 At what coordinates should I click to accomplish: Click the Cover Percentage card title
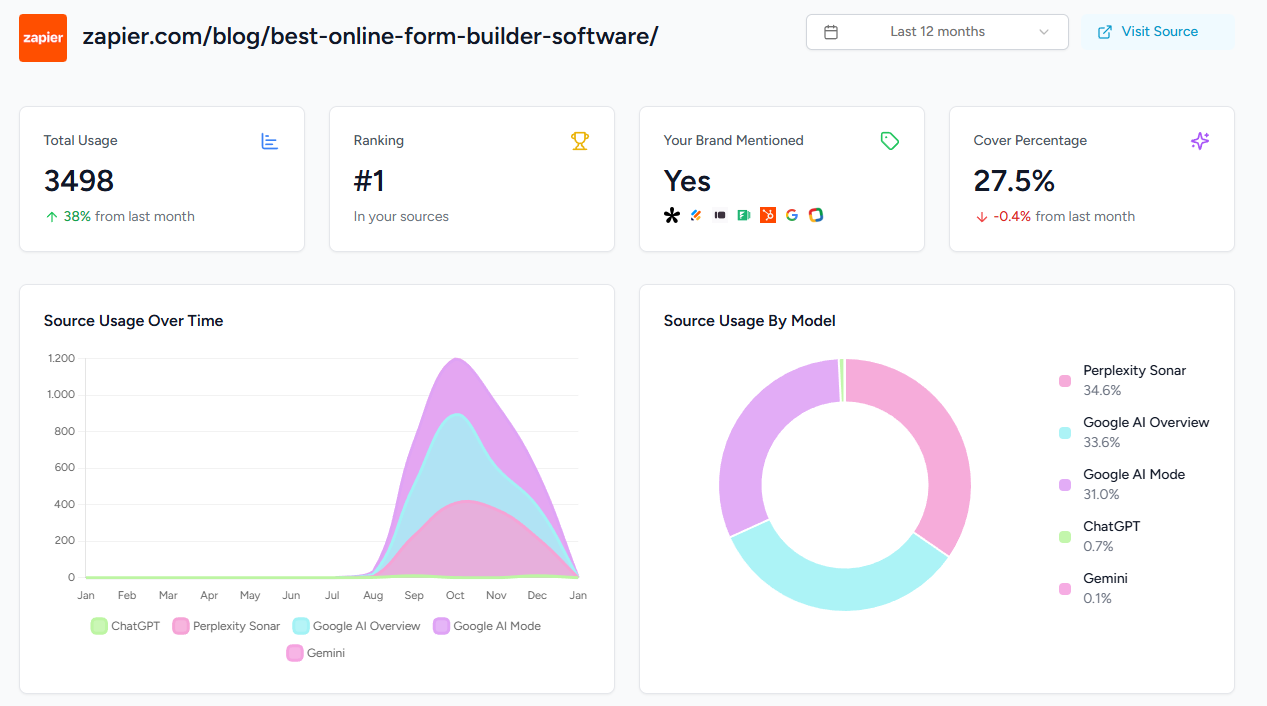pos(1030,141)
